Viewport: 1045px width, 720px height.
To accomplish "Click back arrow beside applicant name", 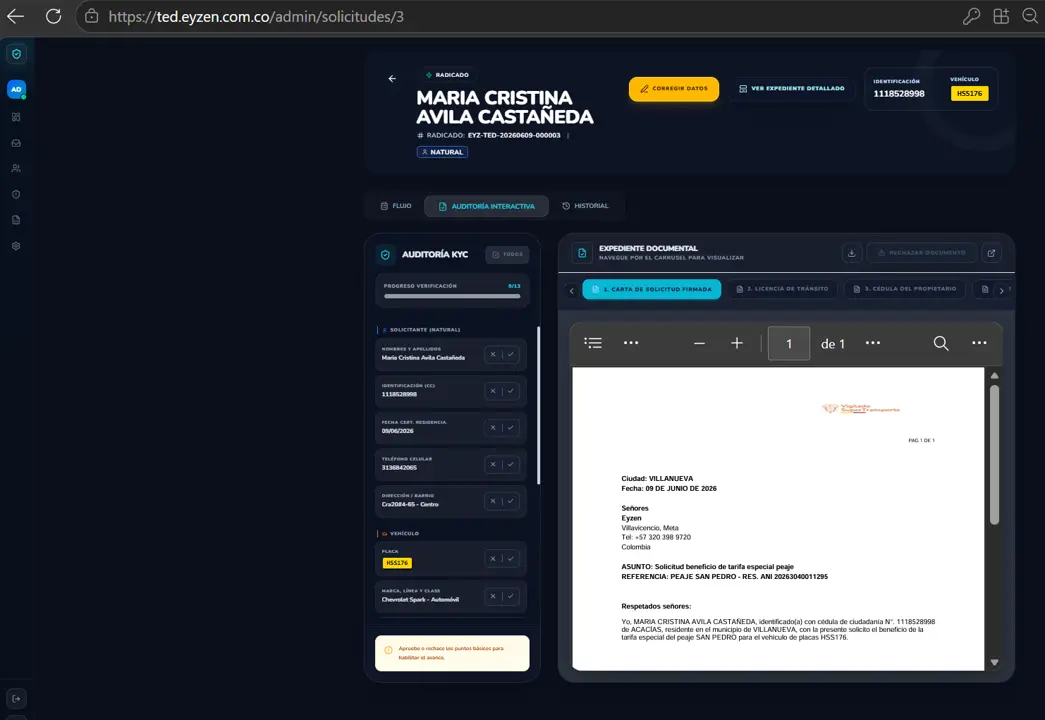I will [x=392, y=79].
